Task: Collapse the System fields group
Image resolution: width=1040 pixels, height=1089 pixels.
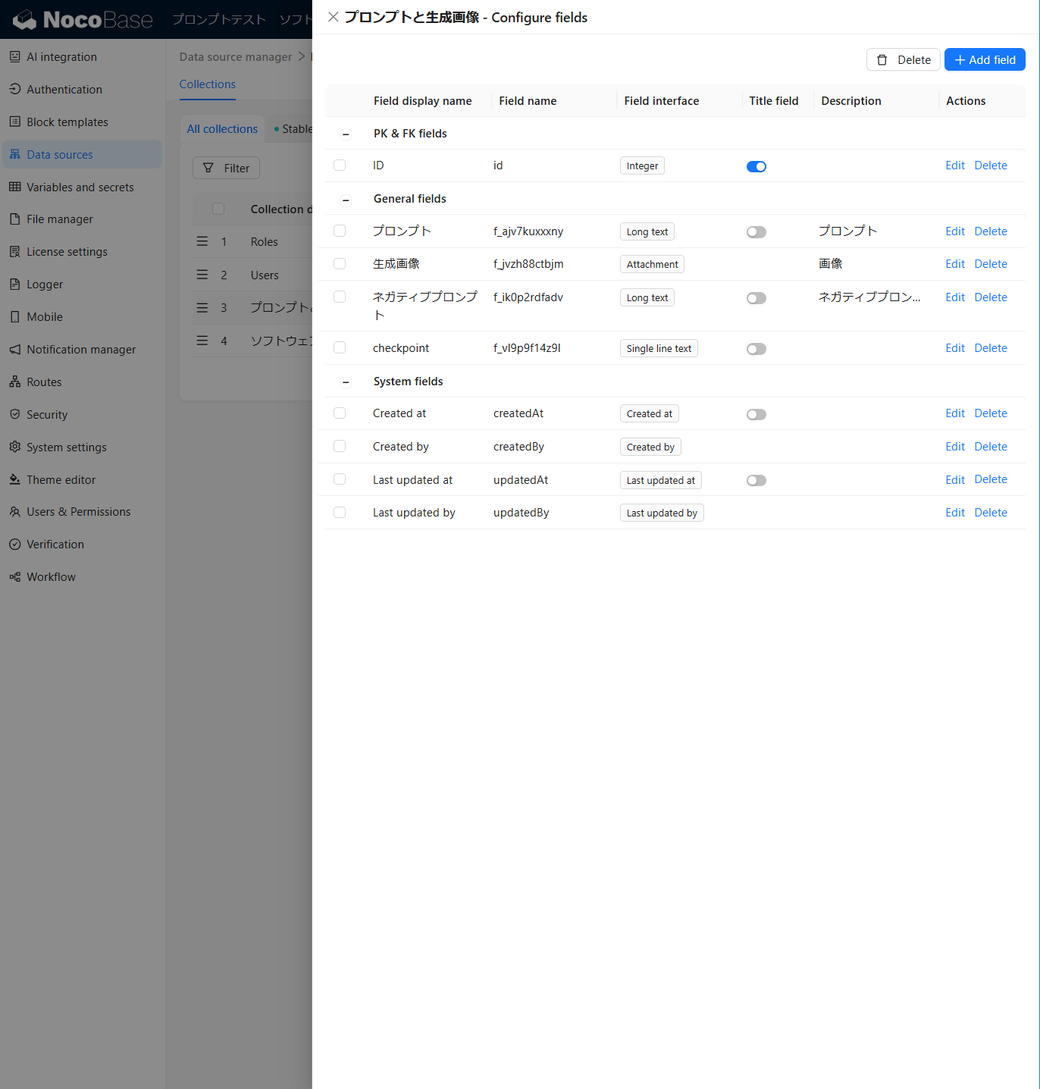Action: coord(346,382)
